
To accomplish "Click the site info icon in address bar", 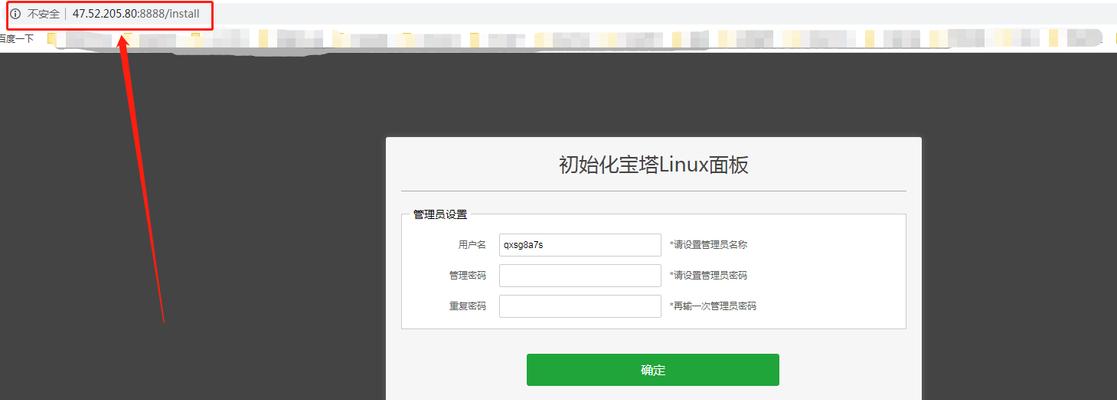I will (x=15, y=14).
